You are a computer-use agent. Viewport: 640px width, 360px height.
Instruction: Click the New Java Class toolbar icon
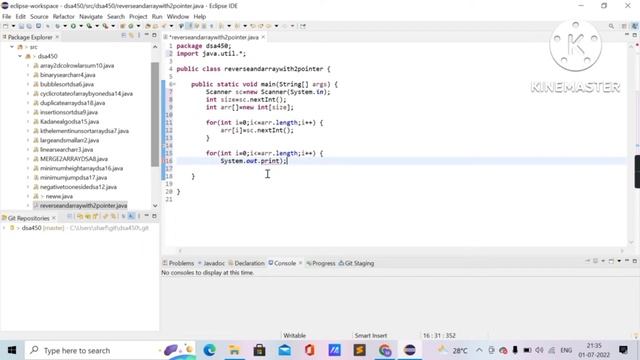tap(131, 26)
